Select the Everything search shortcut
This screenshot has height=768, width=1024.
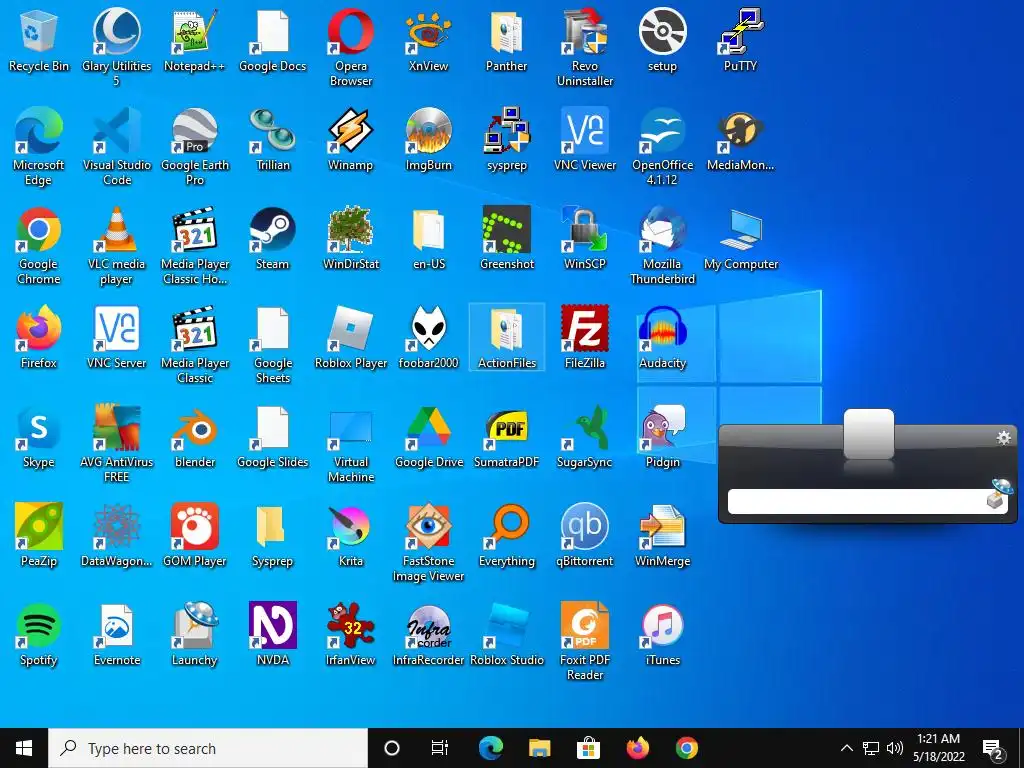[507, 536]
